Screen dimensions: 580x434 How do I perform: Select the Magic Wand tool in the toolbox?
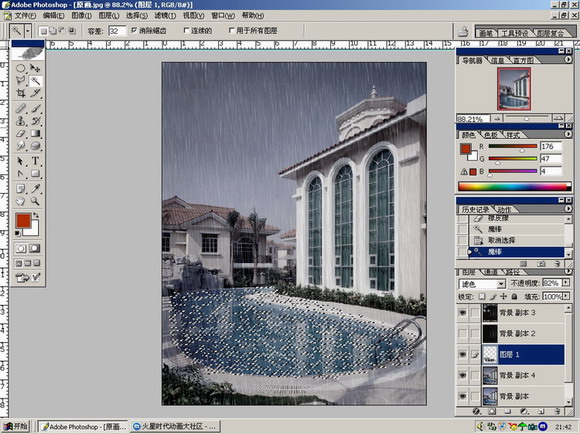point(36,81)
